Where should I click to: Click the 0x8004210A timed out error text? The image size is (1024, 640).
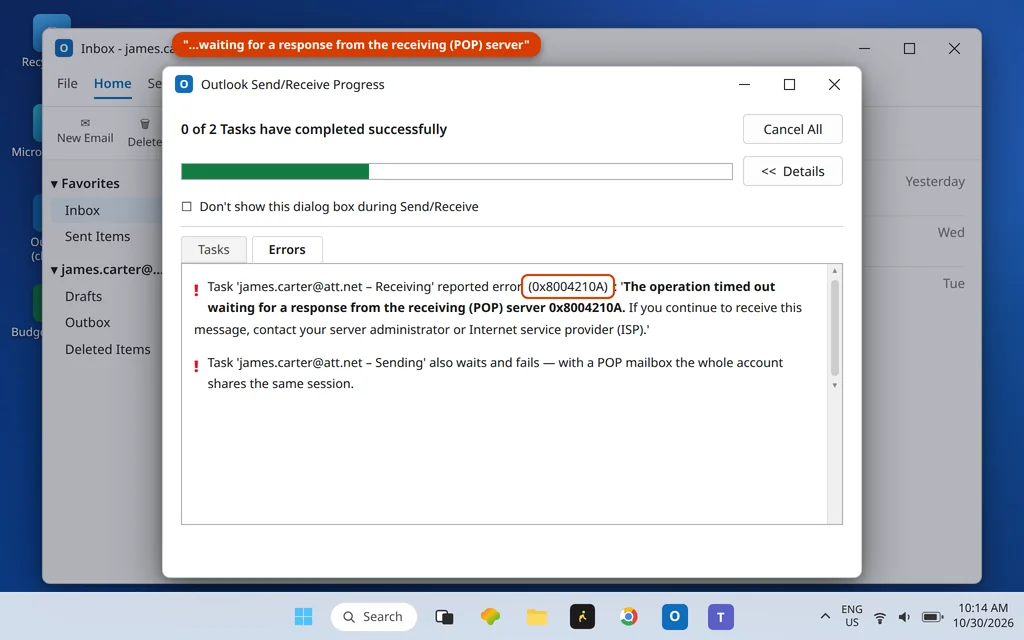coord(498,308)
